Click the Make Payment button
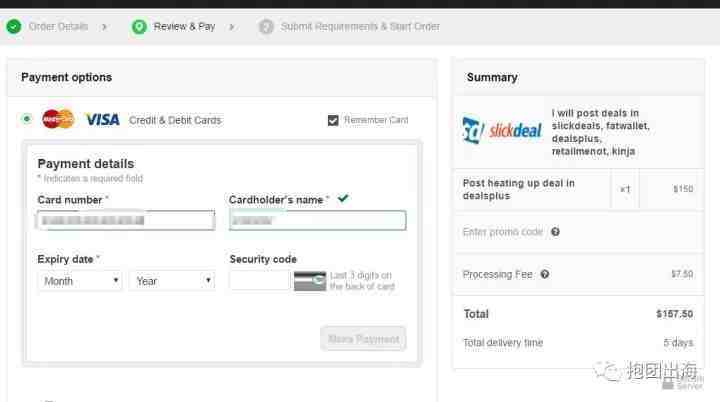Screen dimensions: 720x402 click(363, 339)
